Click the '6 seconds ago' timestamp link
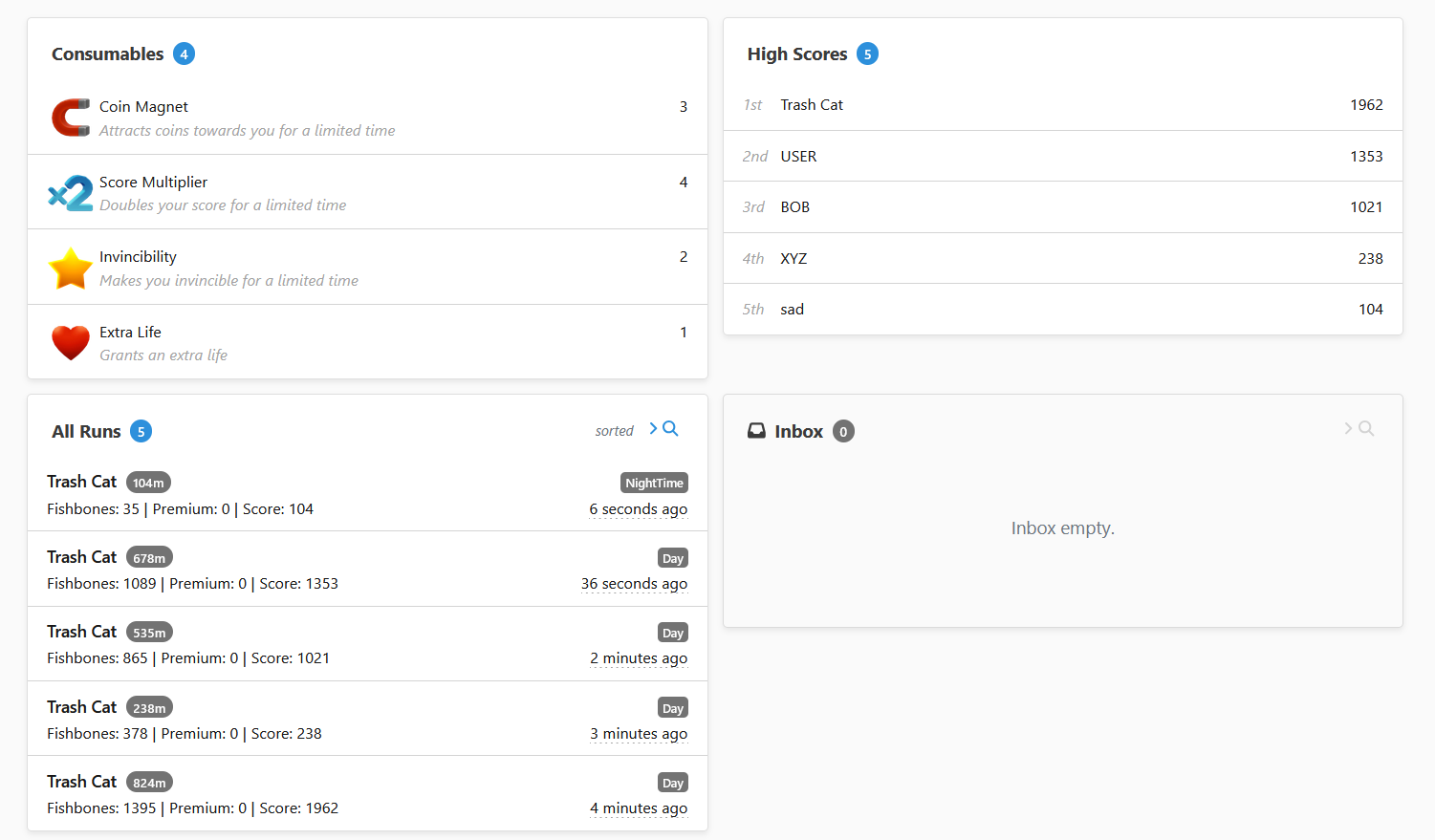 coord(638,508)
